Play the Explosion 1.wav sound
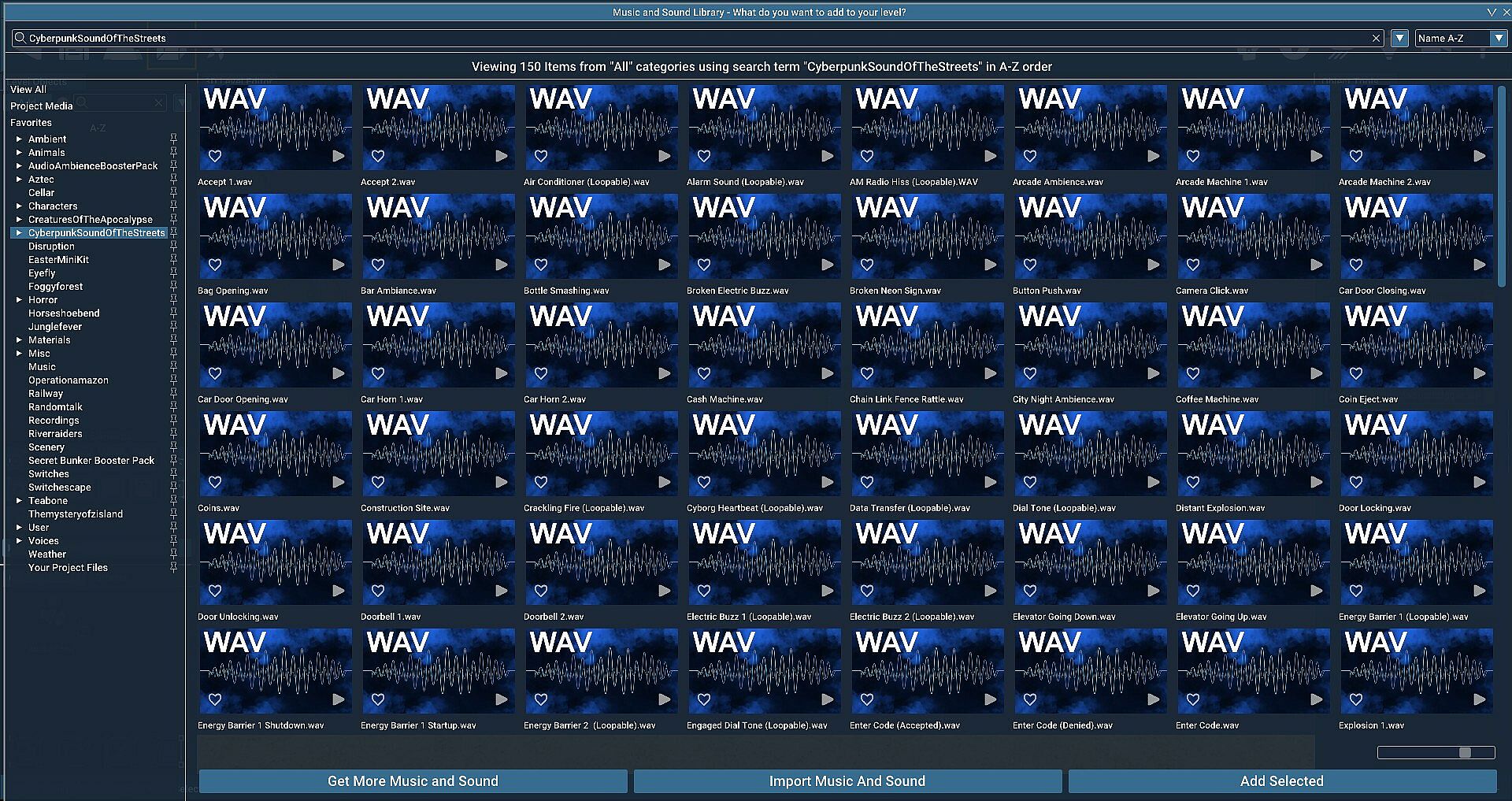 [1480, 699]
